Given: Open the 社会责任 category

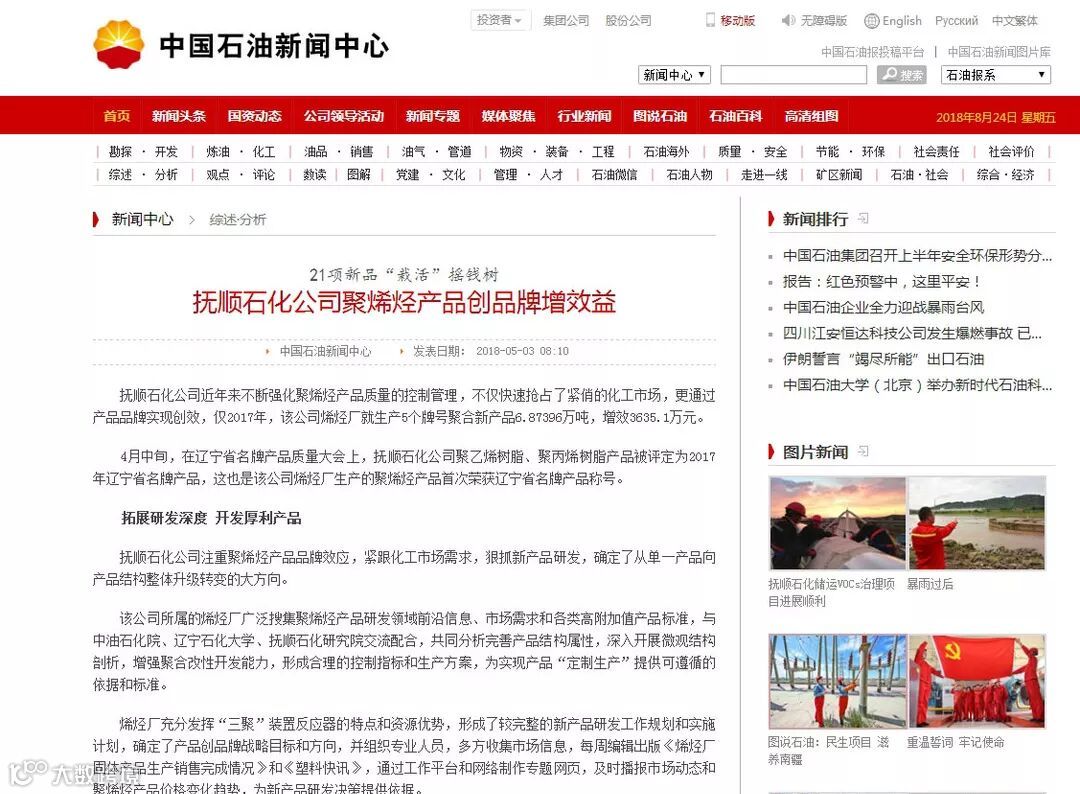Looking at the screenshot, I should tap(936, 152).
